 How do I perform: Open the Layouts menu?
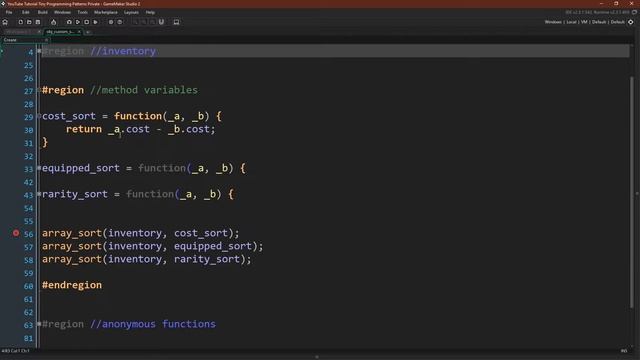131,12
